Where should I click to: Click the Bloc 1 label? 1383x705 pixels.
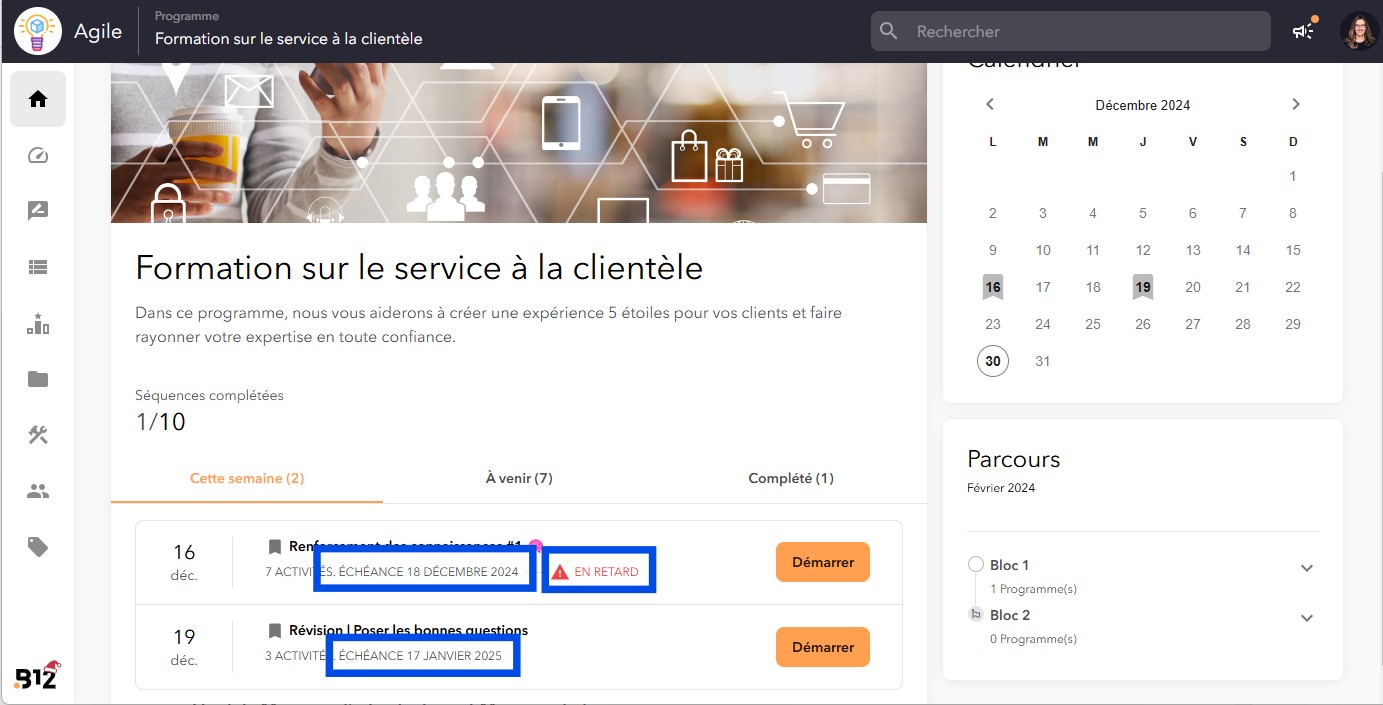pos(1009,565)
